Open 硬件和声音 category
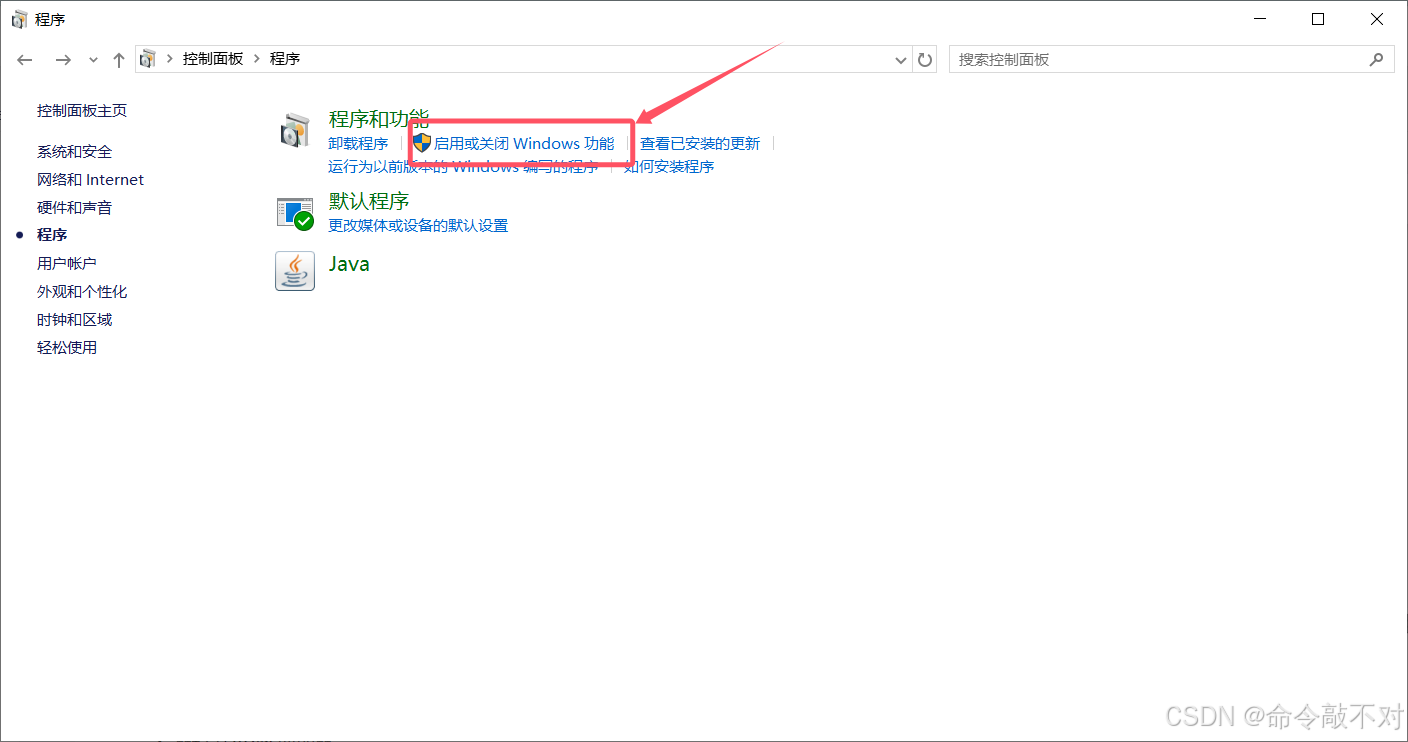The image size is (1408, 742). point(75,208)
